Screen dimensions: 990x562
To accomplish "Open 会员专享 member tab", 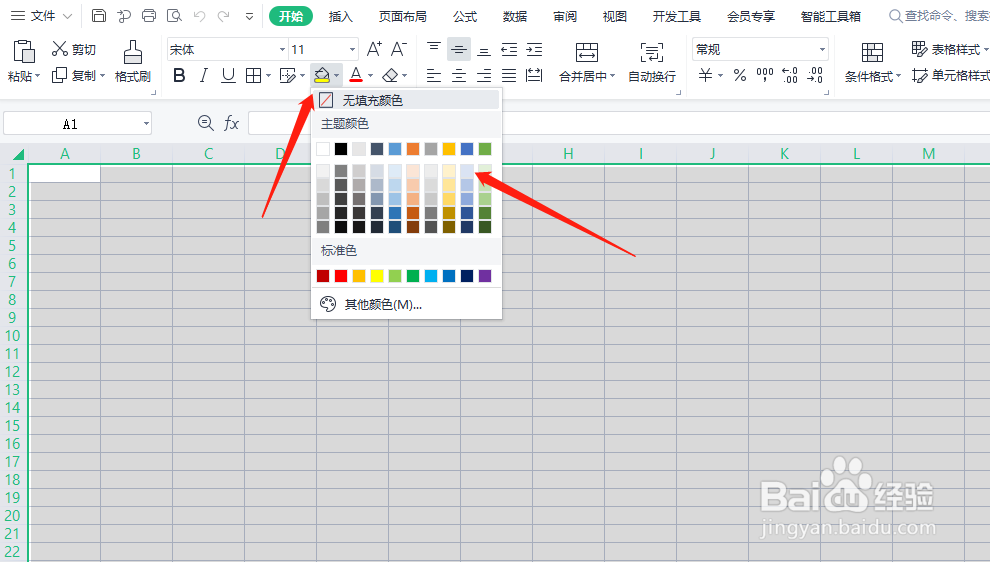I will point(751,16).
